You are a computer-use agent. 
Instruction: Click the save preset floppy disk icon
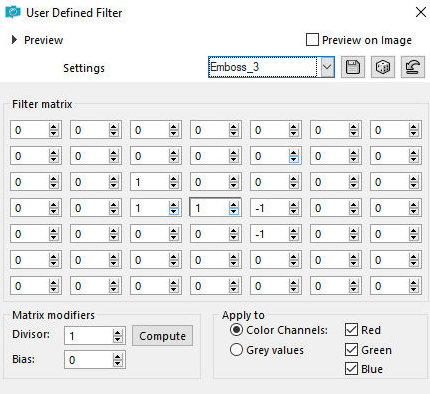pyautogui.click(x=353, y=67)
